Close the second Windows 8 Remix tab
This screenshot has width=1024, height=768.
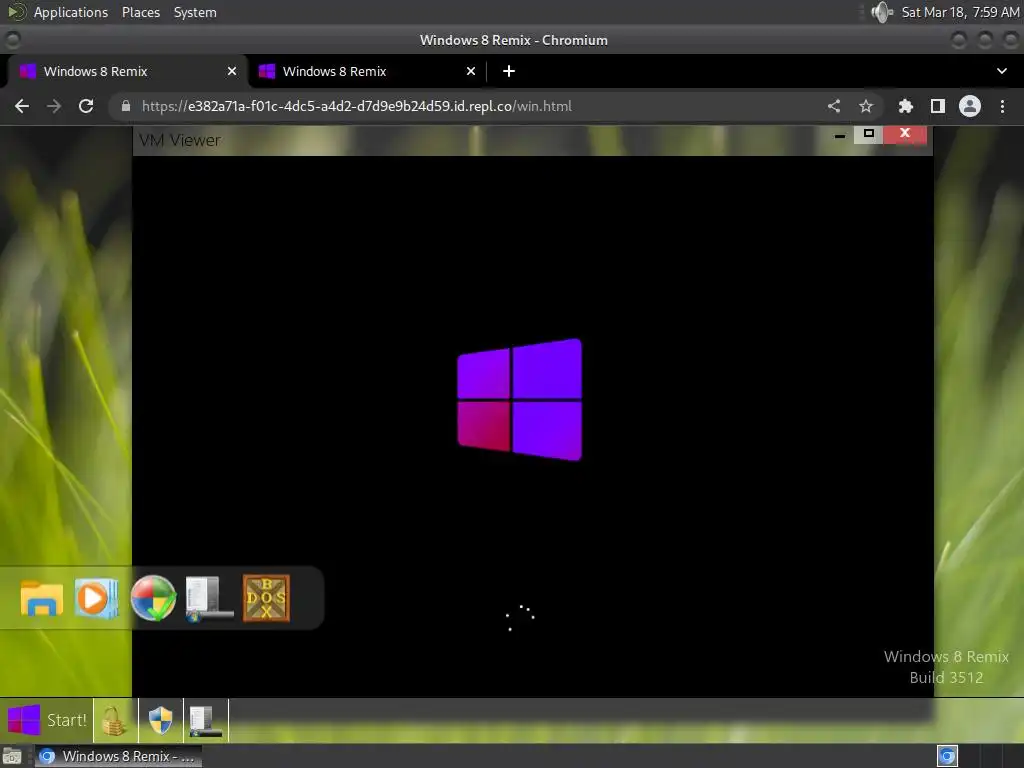coord(471,71)
